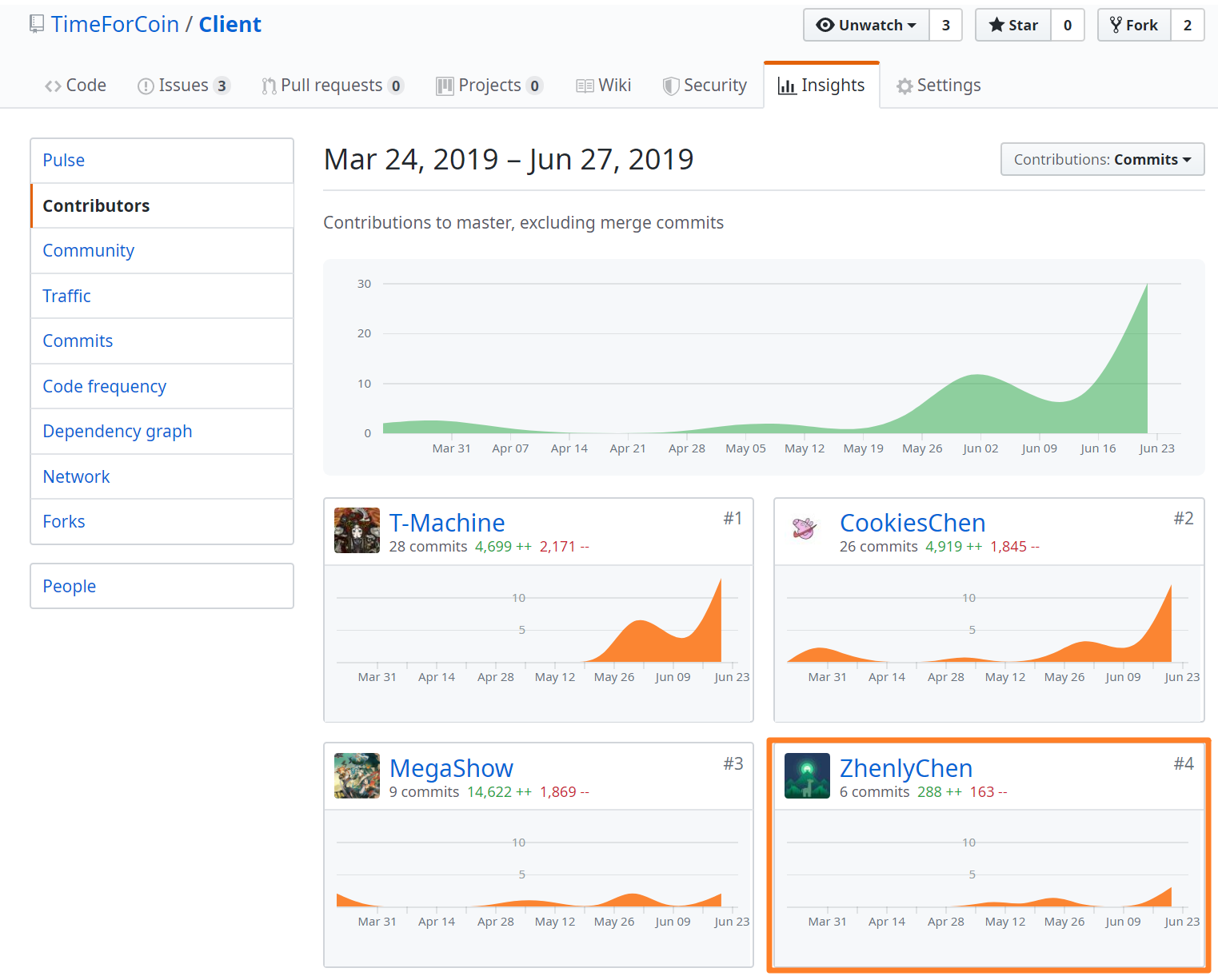Open the Projects tab
1218x980 pixels.
pos(489,86)
